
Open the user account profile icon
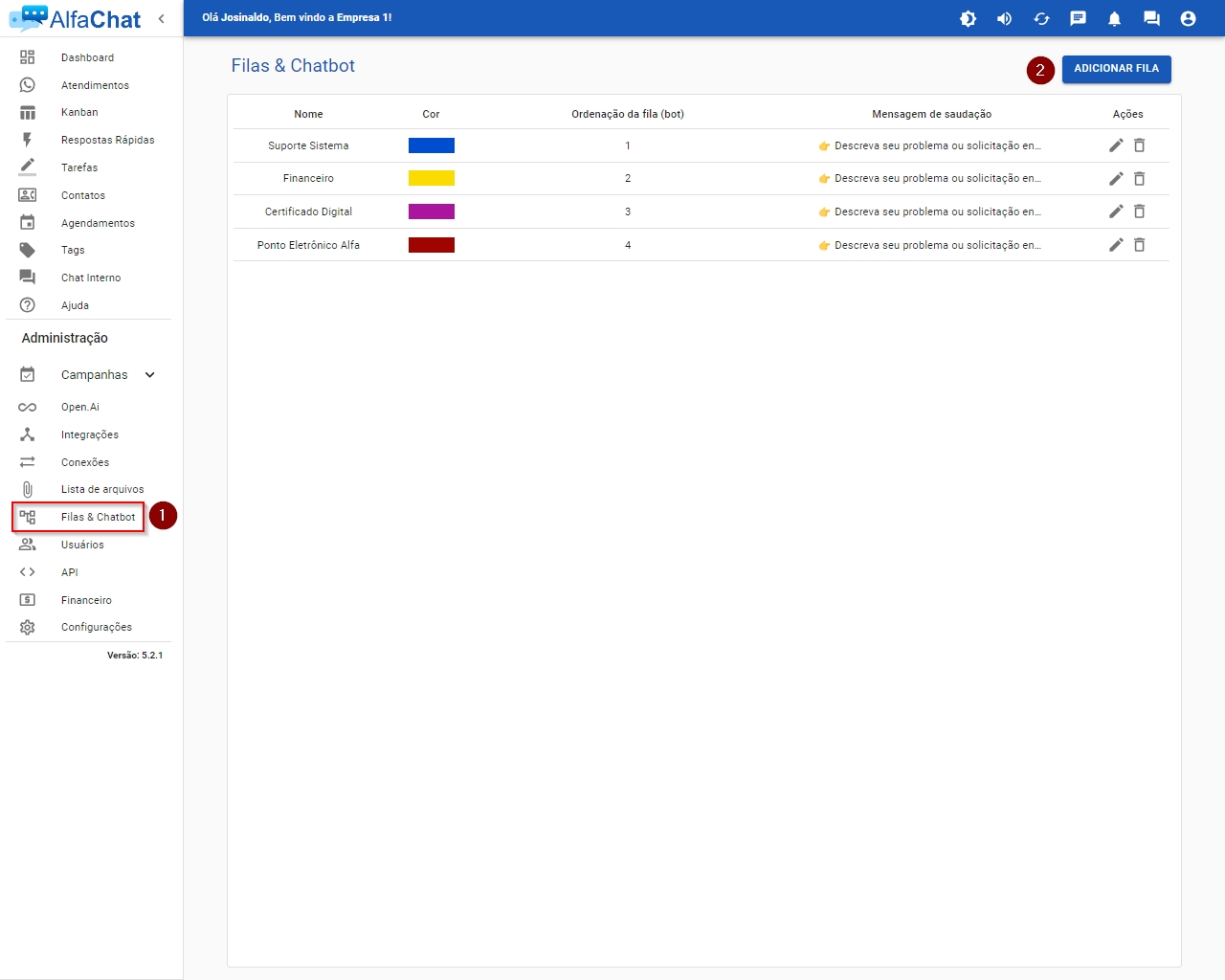(x=1188, y=18)
